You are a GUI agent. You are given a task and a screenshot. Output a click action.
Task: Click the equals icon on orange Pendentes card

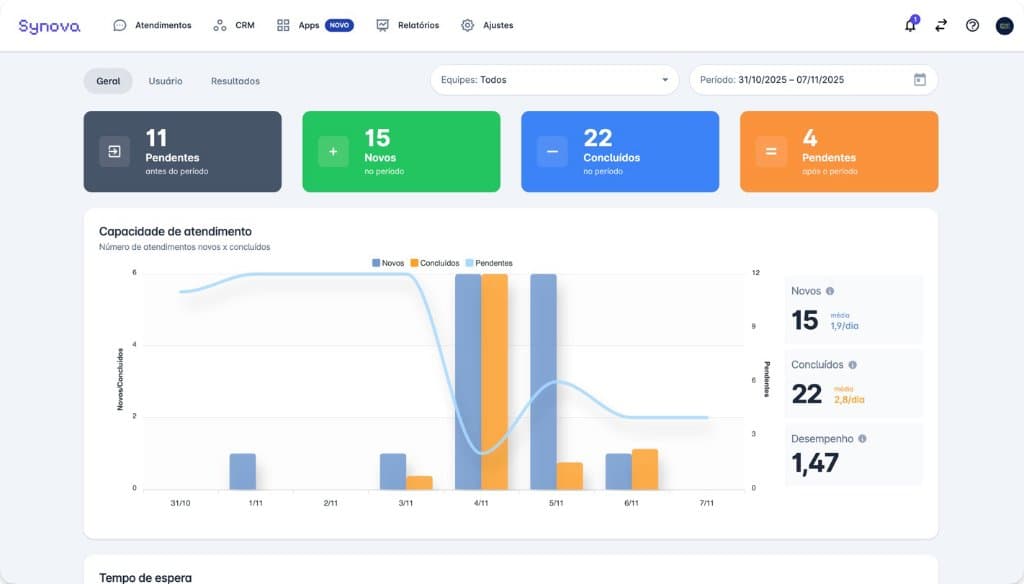pos(771,152)
